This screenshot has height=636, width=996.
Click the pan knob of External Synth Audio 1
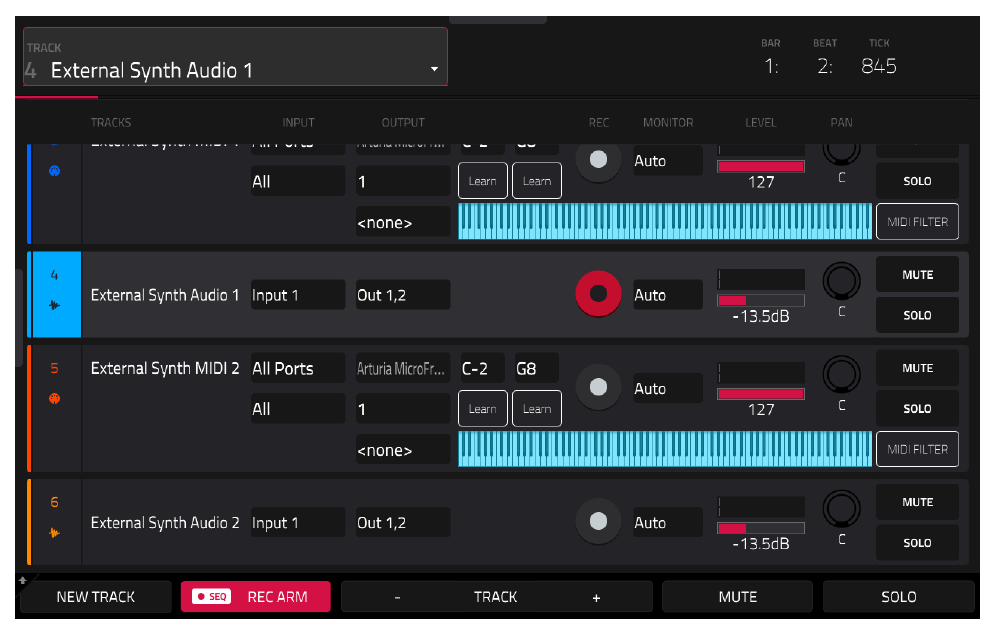click(842, 281)
